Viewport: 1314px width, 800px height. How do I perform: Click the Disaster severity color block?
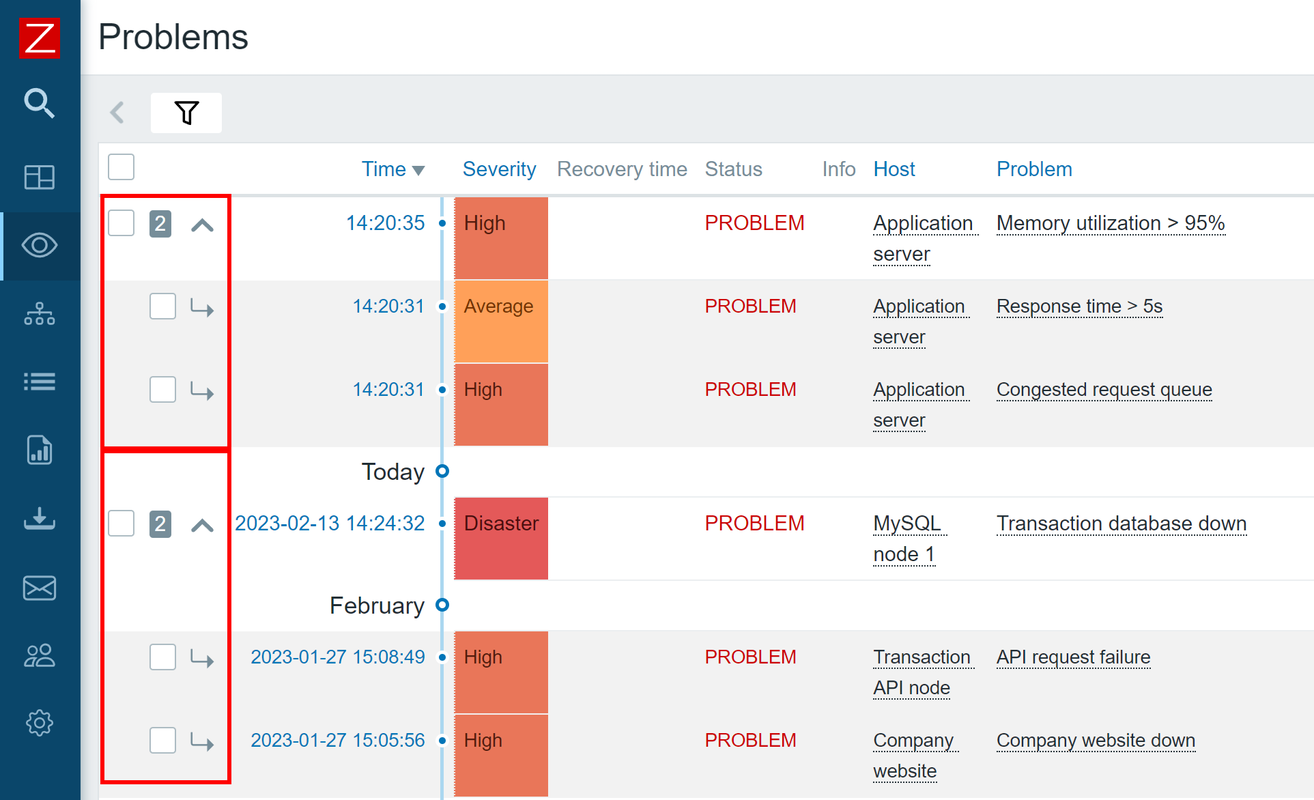(x=501, y=538)
